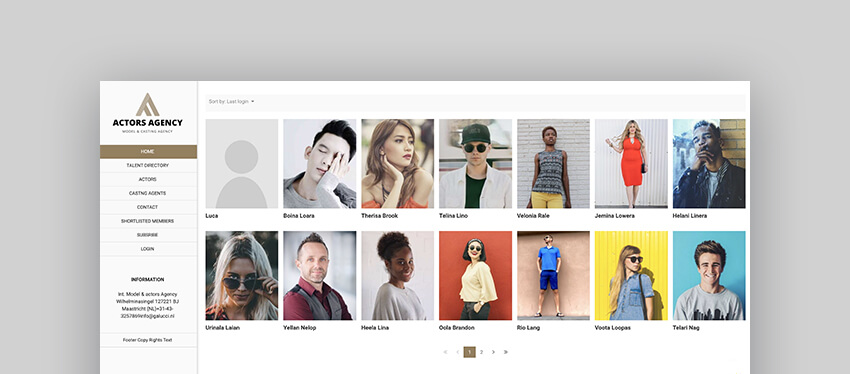Open Luca's placeholder profile photo
Screen dimensions: 850x374
point(242,164)
